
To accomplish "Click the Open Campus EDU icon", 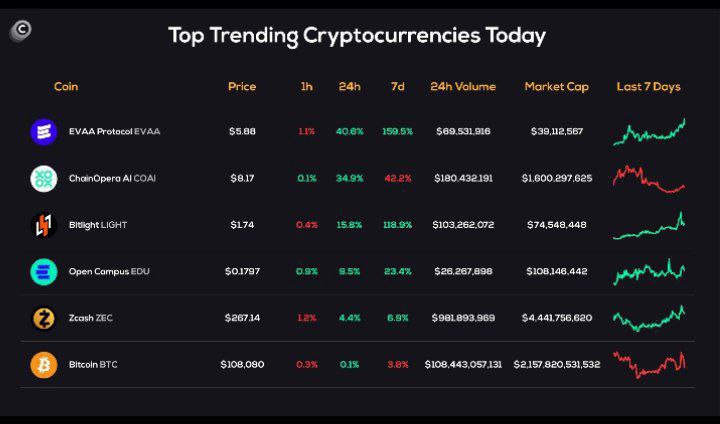I will 44,271.
